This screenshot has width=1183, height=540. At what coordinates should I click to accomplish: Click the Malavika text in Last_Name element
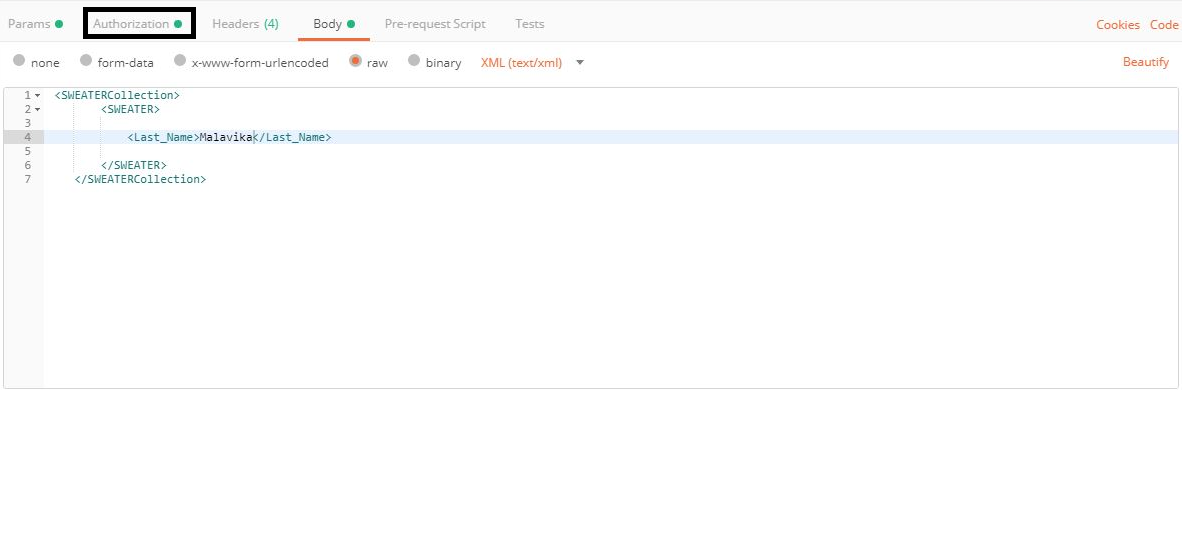tap(225, 137)
